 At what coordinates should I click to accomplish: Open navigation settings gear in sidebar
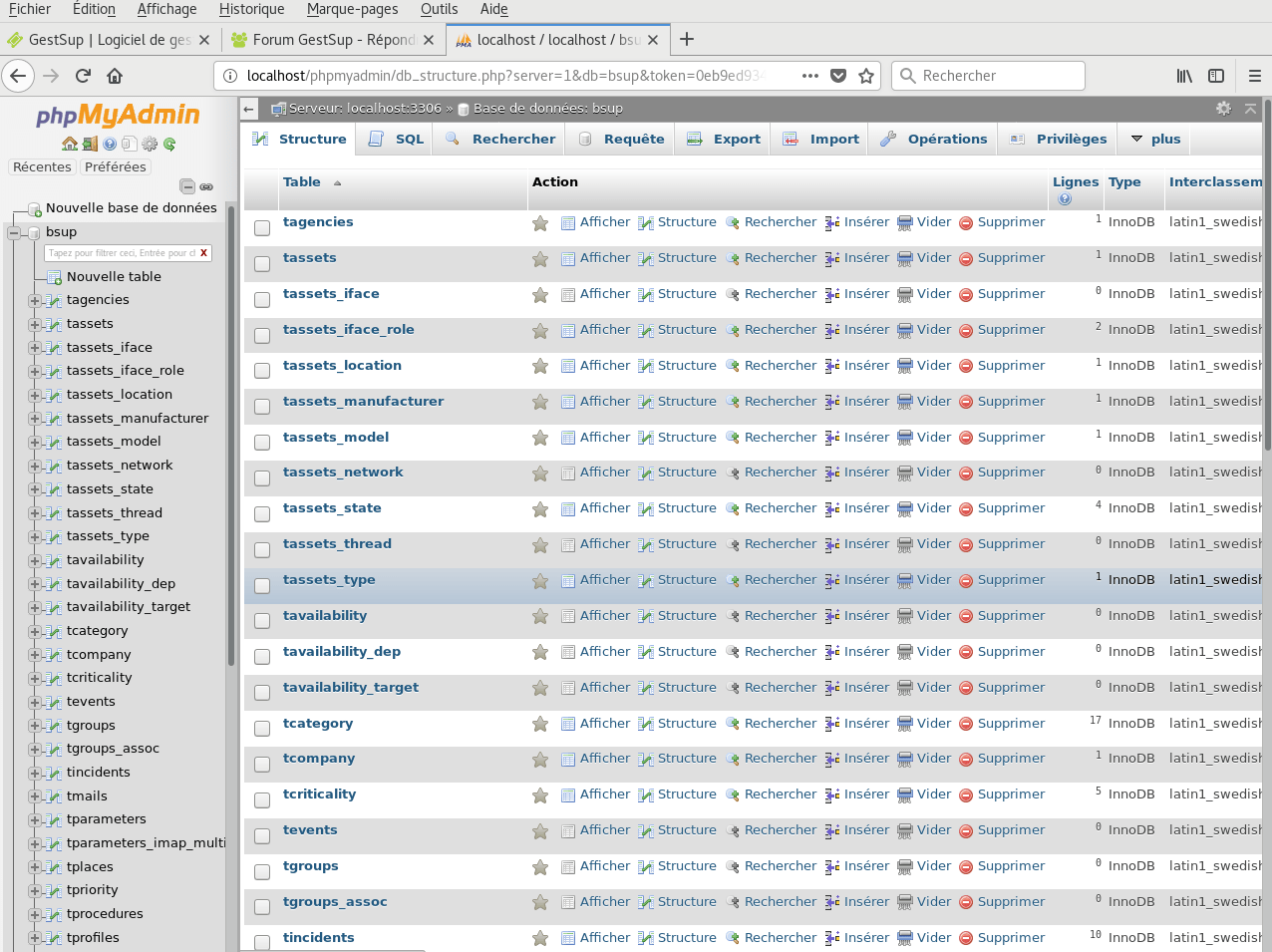[150, 144]
